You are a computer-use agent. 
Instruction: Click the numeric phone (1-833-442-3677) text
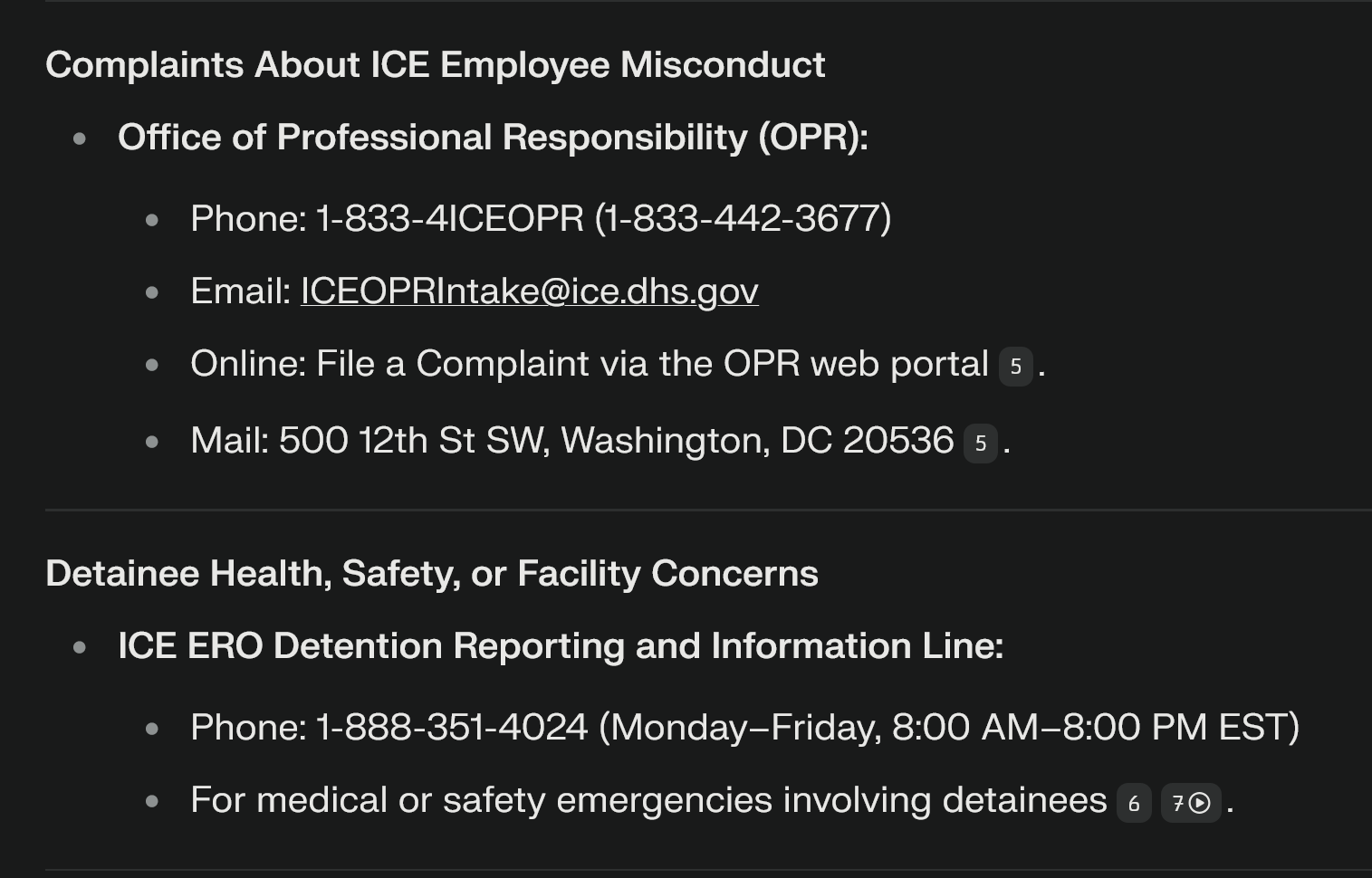[744, 219]
